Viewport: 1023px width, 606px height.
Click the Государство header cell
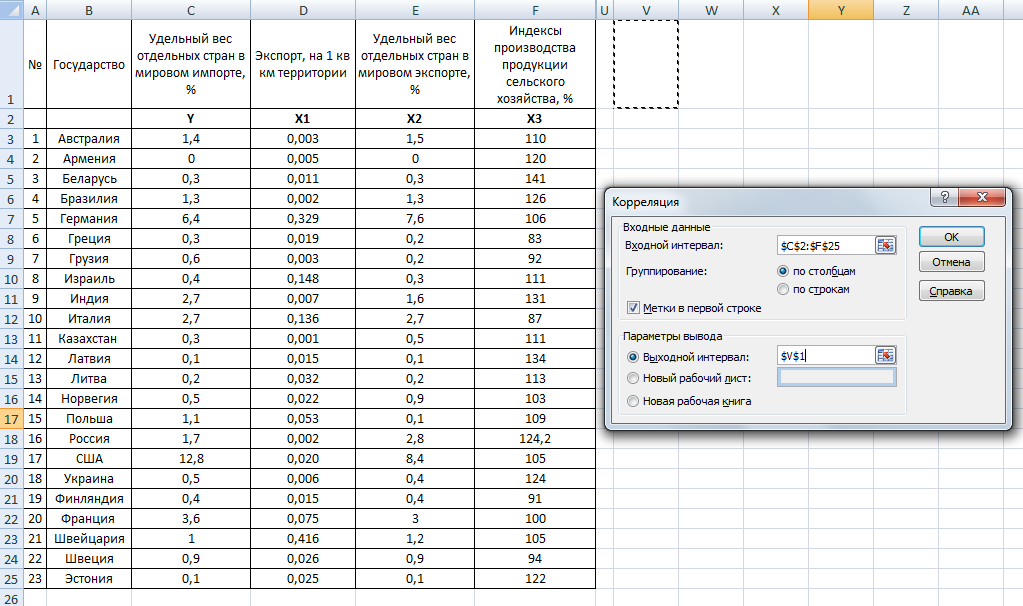[89, 65]
